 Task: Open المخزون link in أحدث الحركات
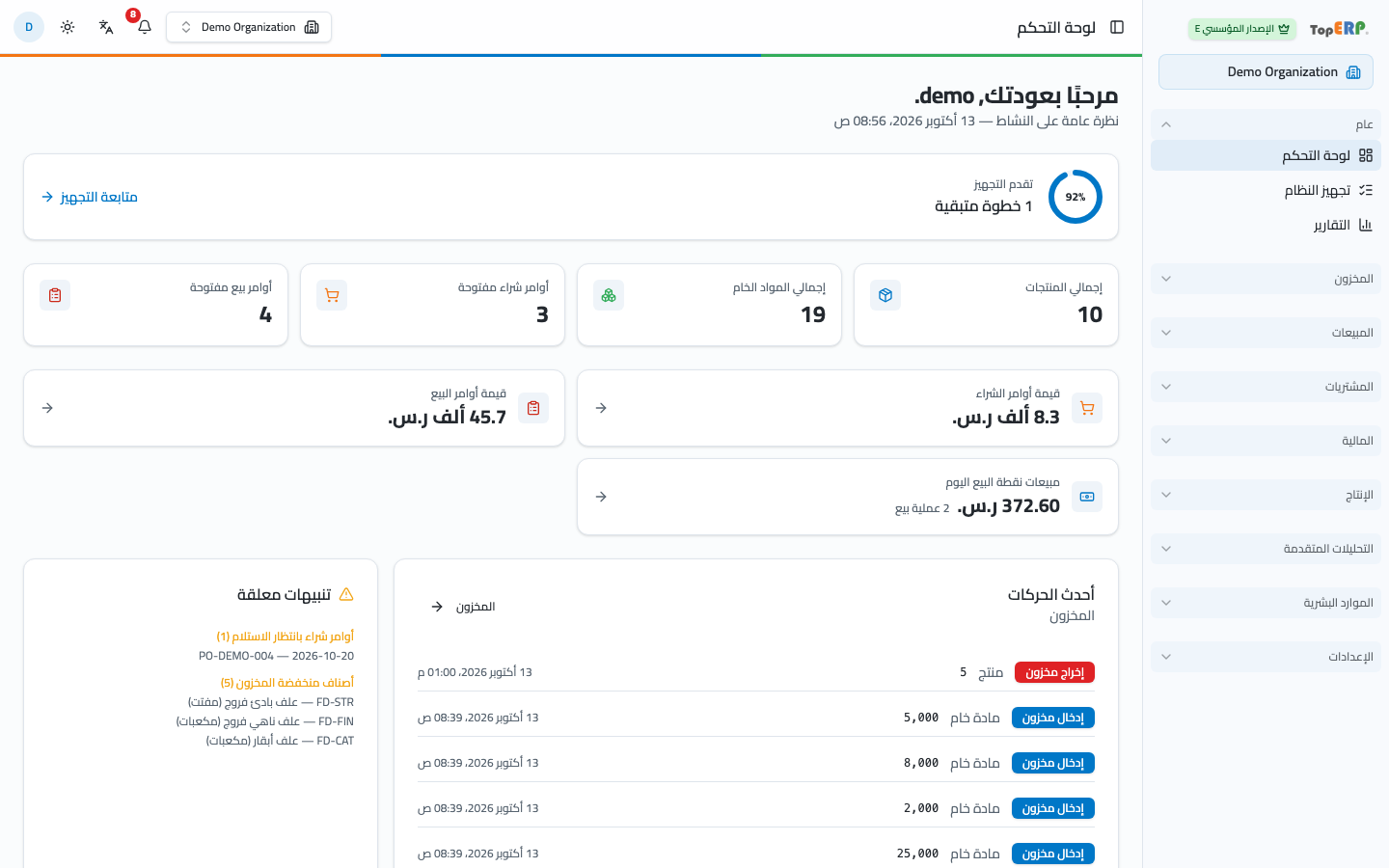tap(463, 607)
